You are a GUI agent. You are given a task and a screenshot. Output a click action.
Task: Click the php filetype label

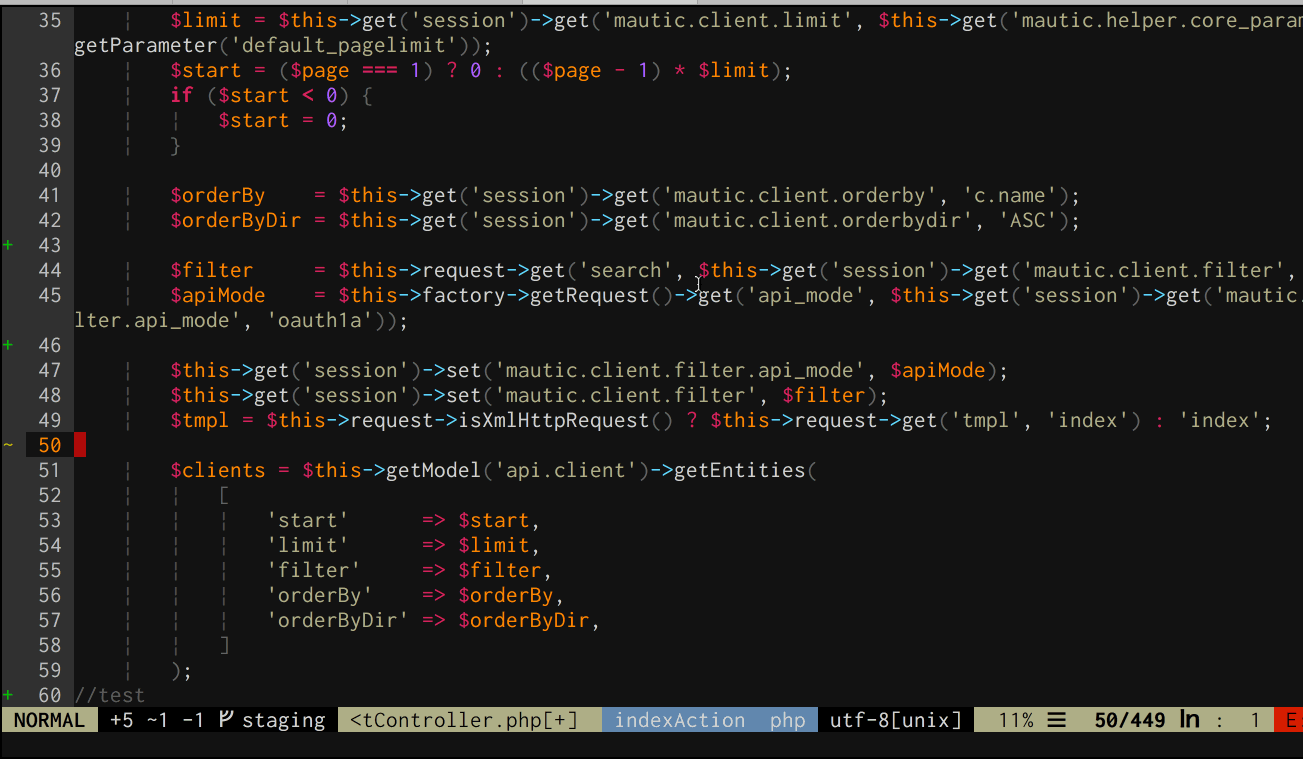[x=789, y=719]
